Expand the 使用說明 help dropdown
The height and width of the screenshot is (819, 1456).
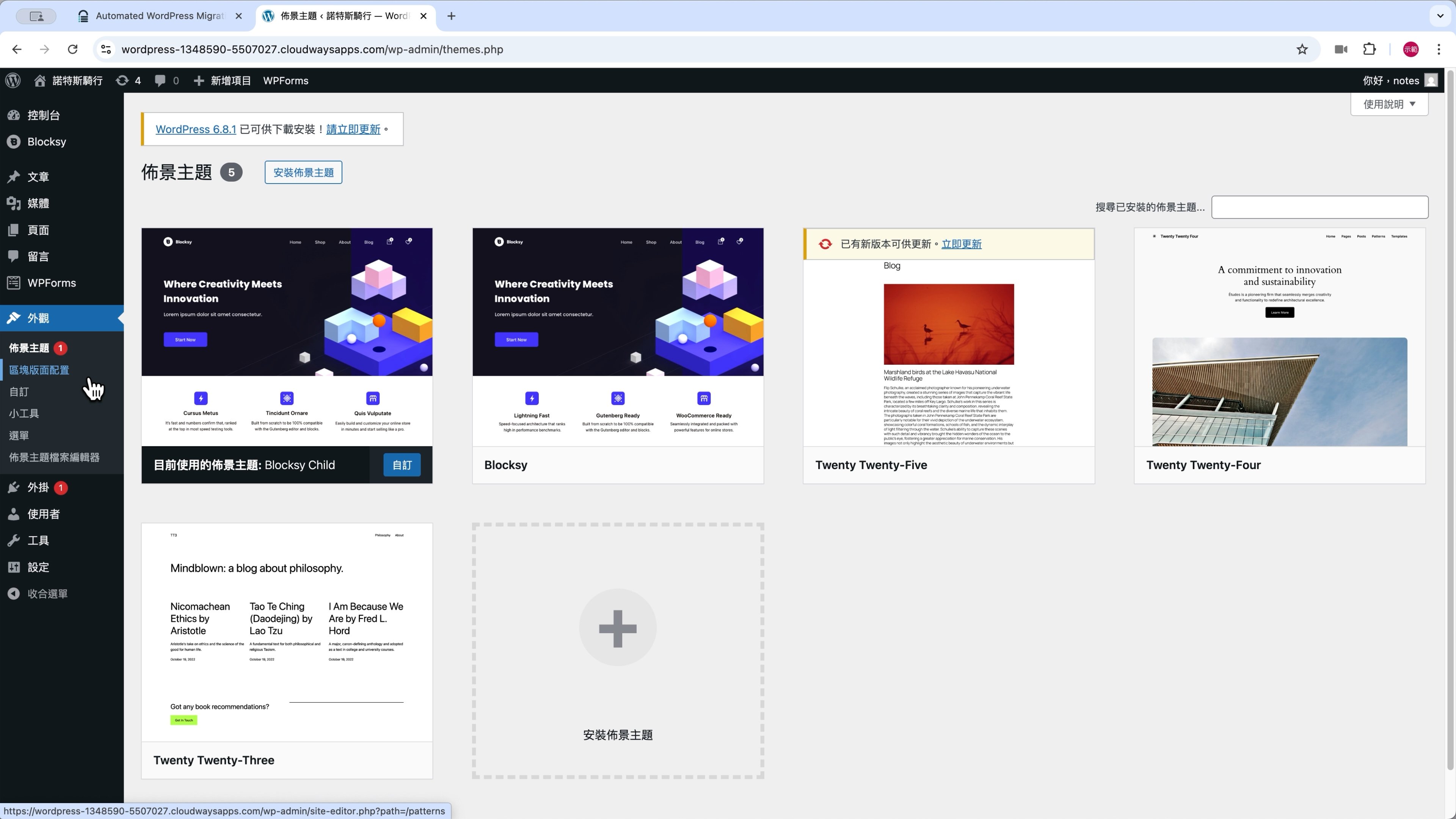[1389, 104]
